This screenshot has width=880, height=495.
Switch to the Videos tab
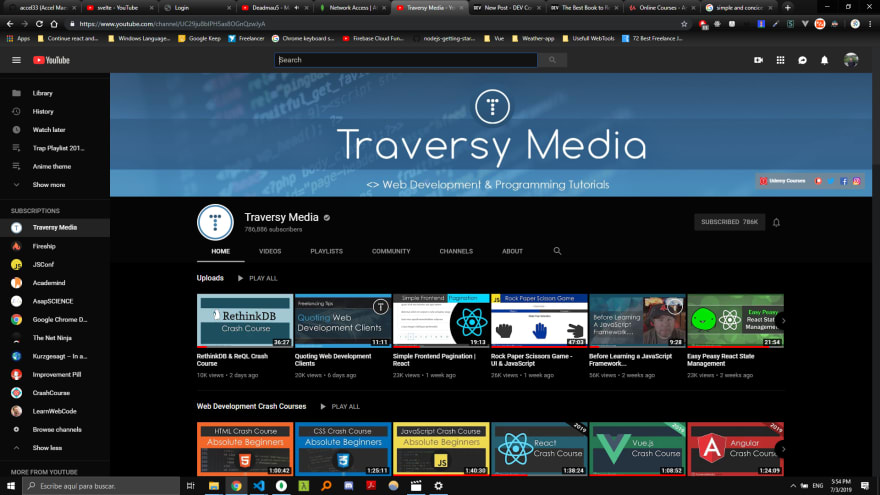click(x=270, y=251)
